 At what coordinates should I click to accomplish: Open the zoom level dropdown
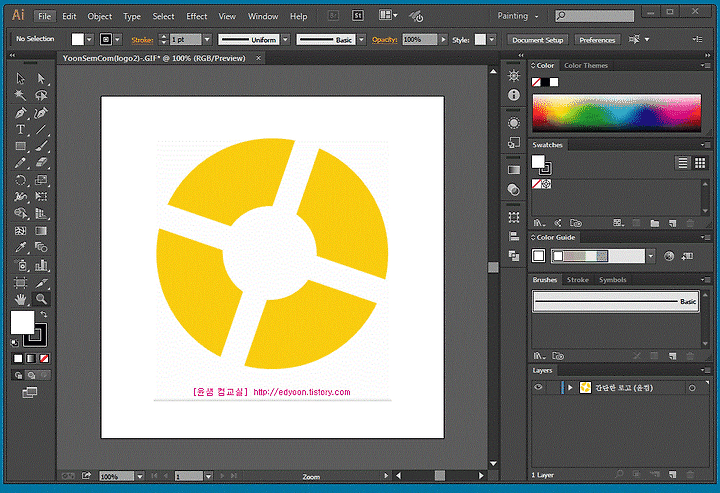pos(140,476)
